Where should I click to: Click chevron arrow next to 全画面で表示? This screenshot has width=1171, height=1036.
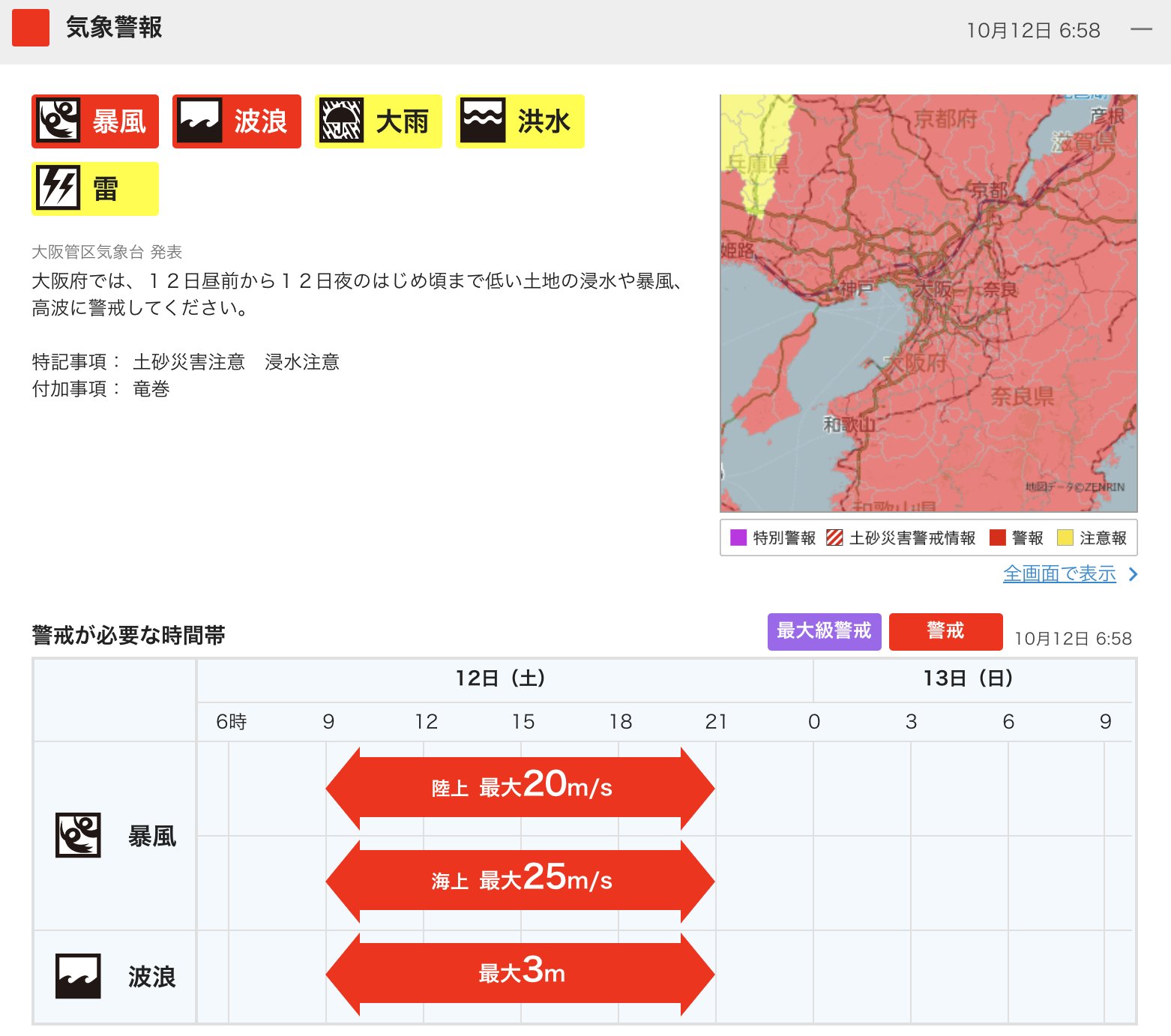(x=1134, y=574)
